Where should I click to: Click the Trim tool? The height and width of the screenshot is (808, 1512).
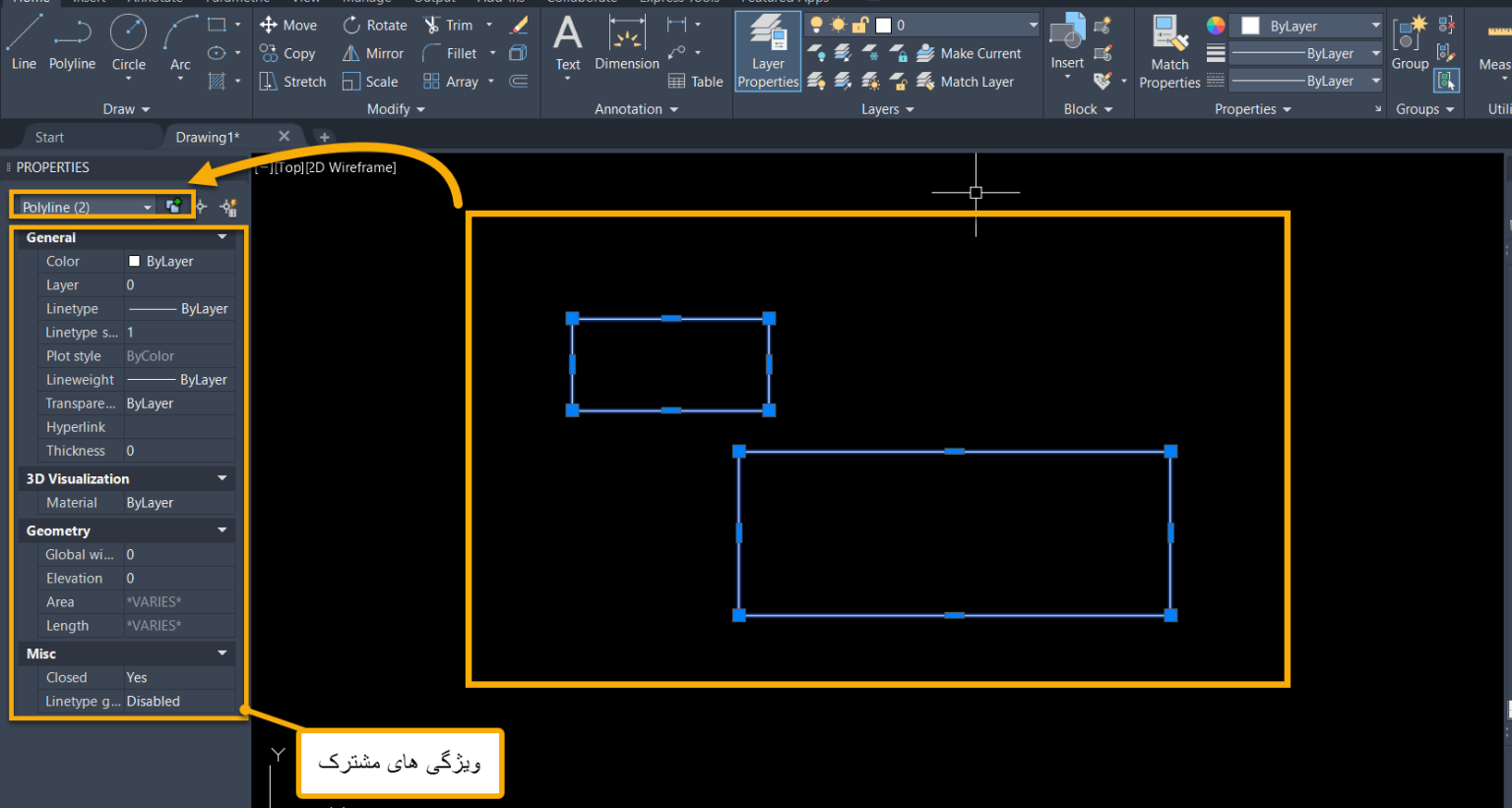(448, 26)
